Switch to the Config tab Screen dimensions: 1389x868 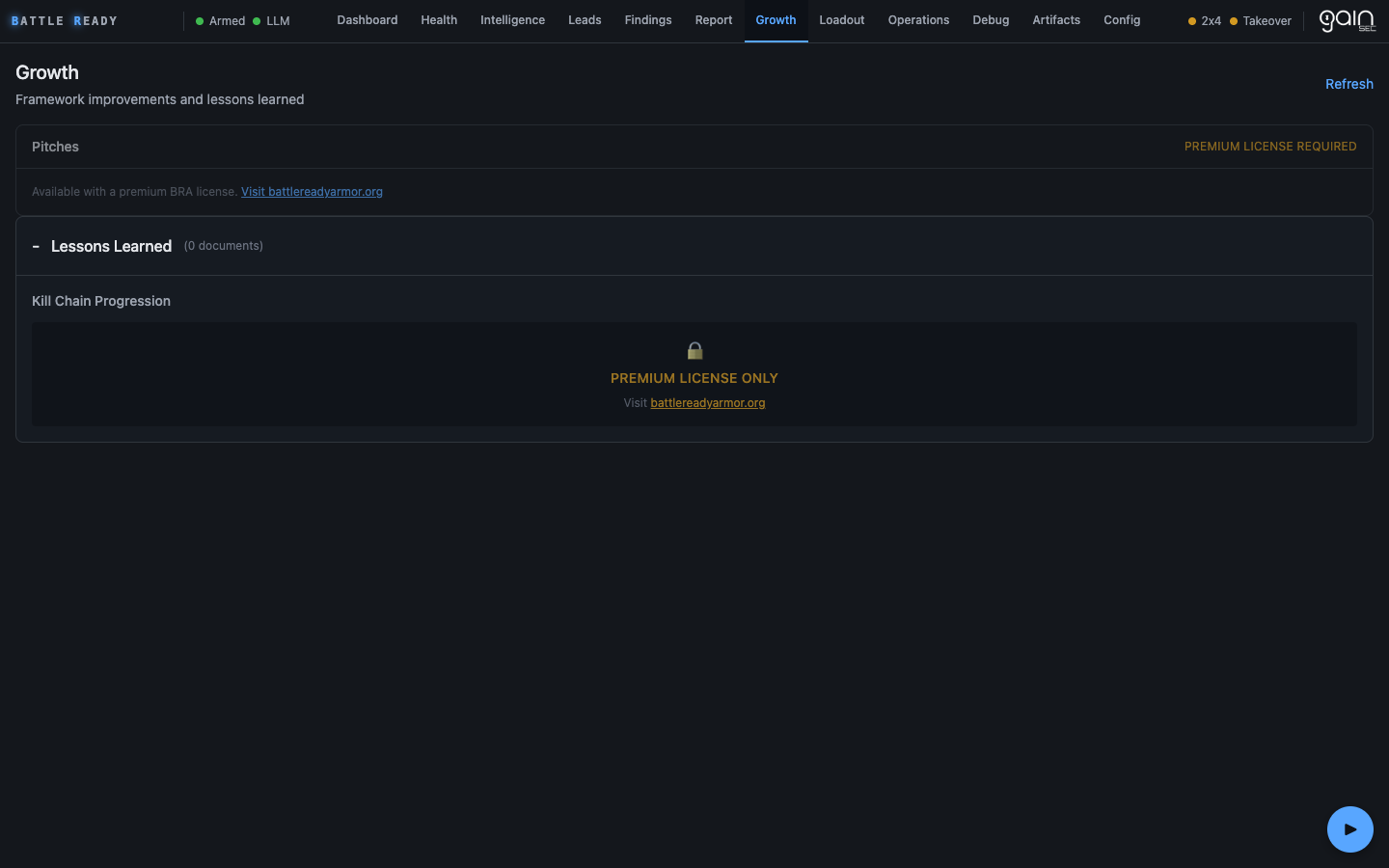pyautogui.click(x=1122, y=20)
